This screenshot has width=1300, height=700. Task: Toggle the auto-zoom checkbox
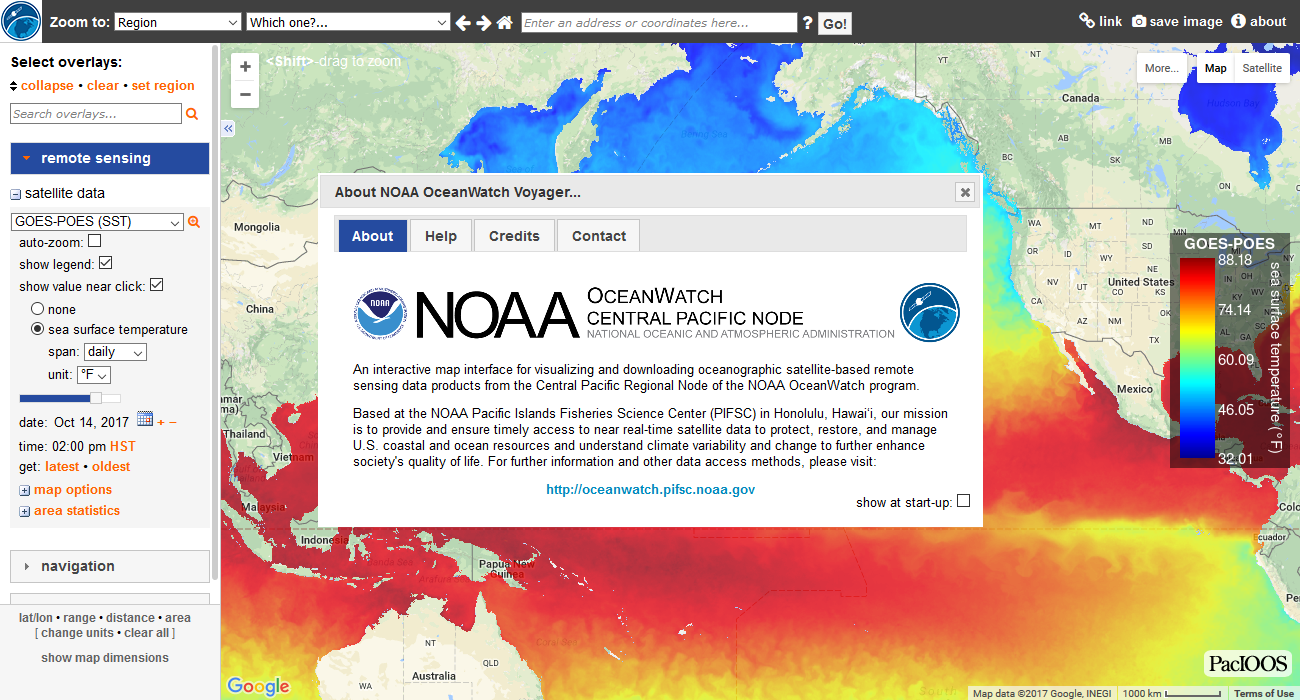click(x=95, y=241)
